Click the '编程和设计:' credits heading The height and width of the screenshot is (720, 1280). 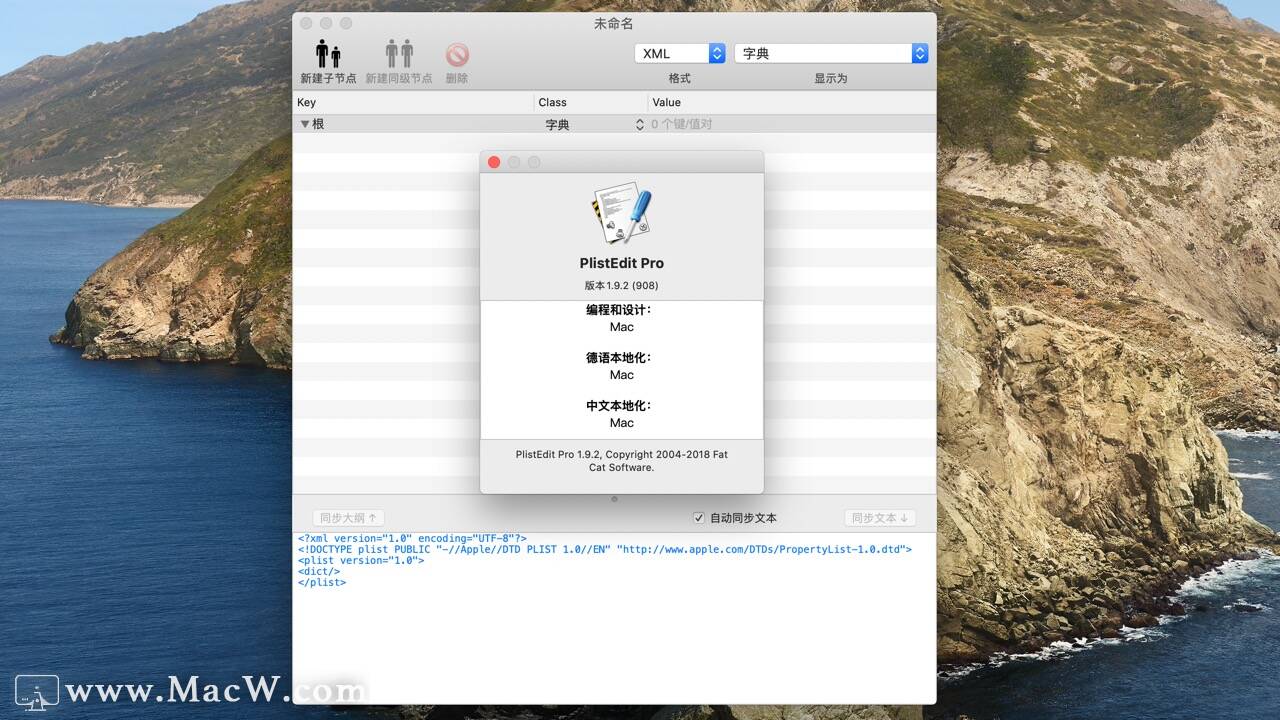[x=619, y=310]
